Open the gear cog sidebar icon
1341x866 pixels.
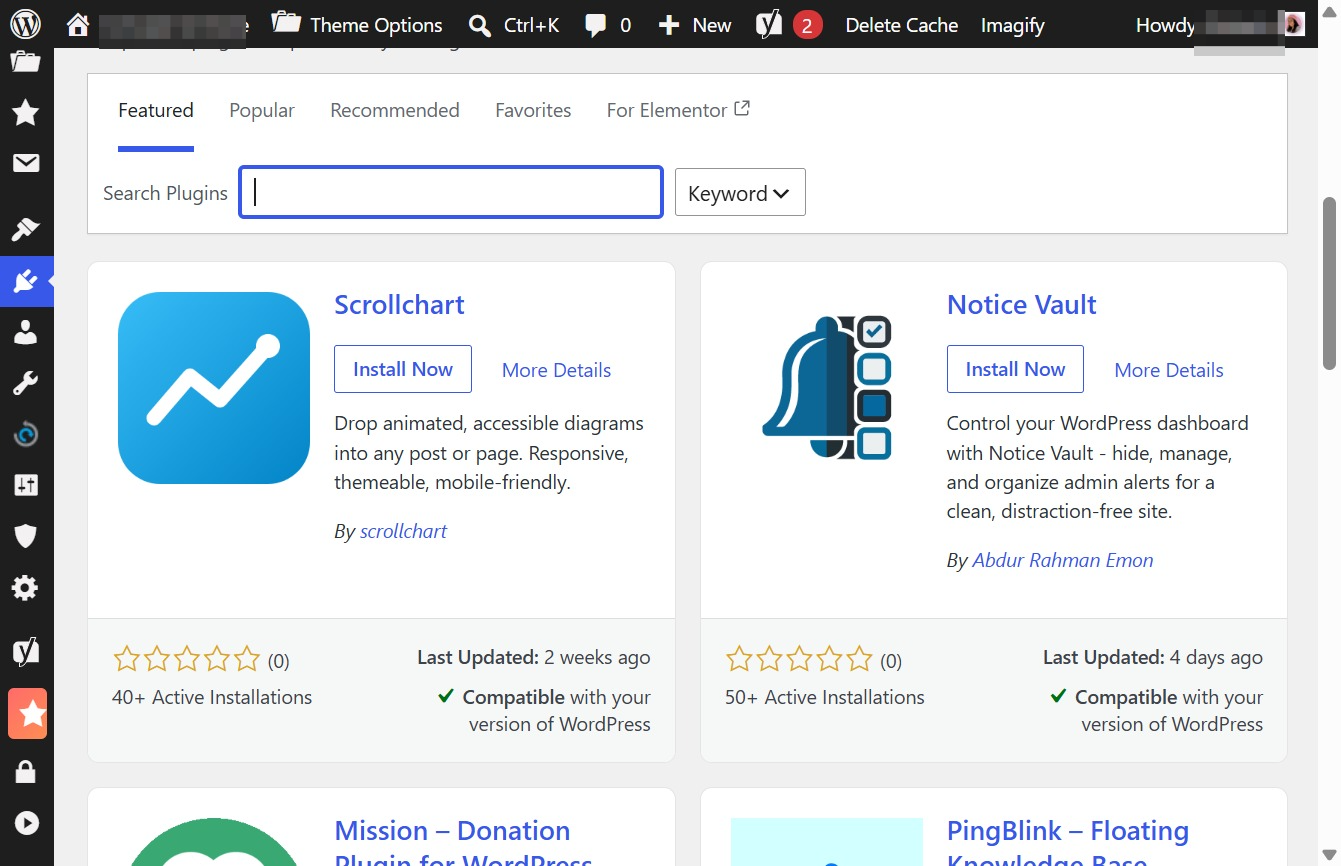[x=25, y=587]
